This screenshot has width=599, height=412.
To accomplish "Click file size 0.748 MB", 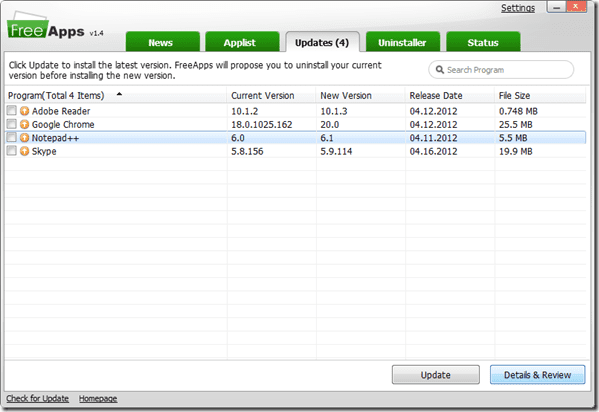I will [x=518, y=111].
